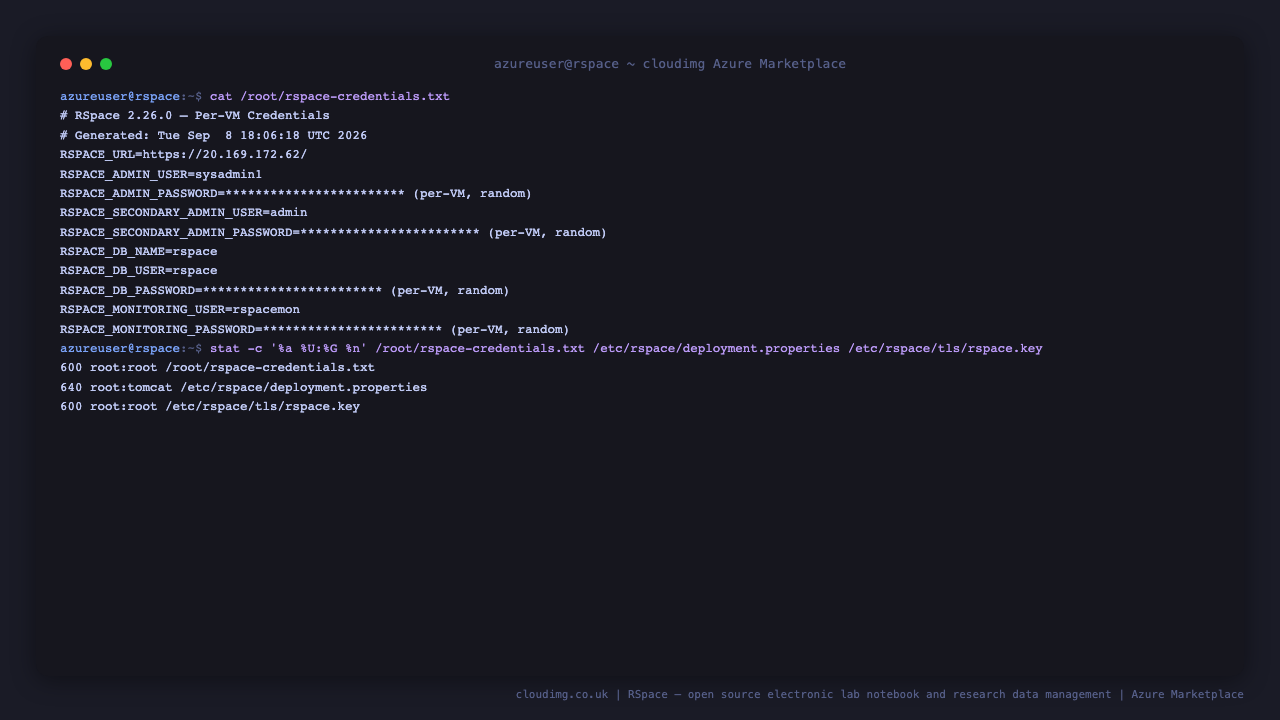The height and width of the screenshot is (720, 1280).
Task: Click the RSPACE_URL=https://20.169.172.62/ line
Action: pyautogui.click(x=184, y=155)
